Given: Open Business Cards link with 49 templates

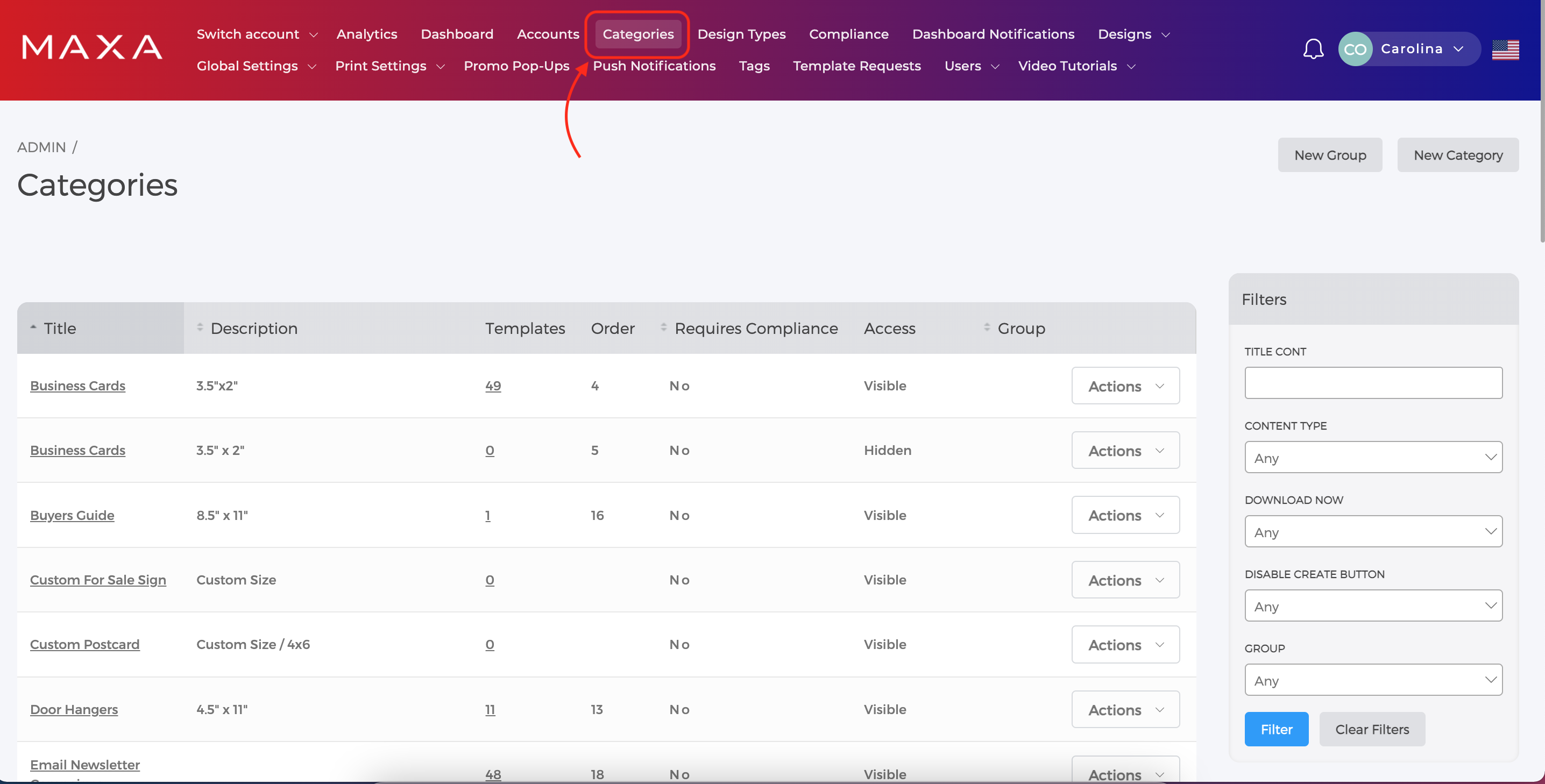Looking at the screenshot, I should click(77, 386).
